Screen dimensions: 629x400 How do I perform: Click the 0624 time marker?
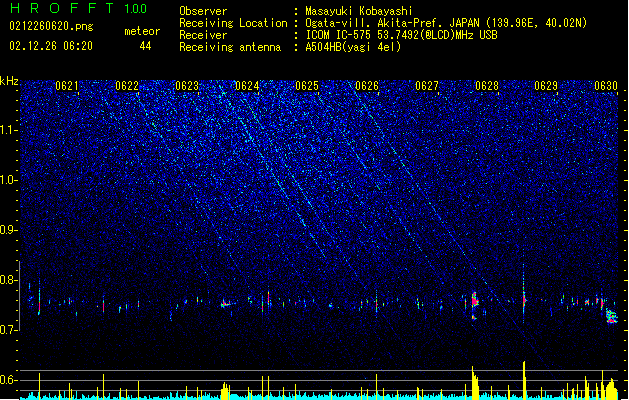(247, 86)
